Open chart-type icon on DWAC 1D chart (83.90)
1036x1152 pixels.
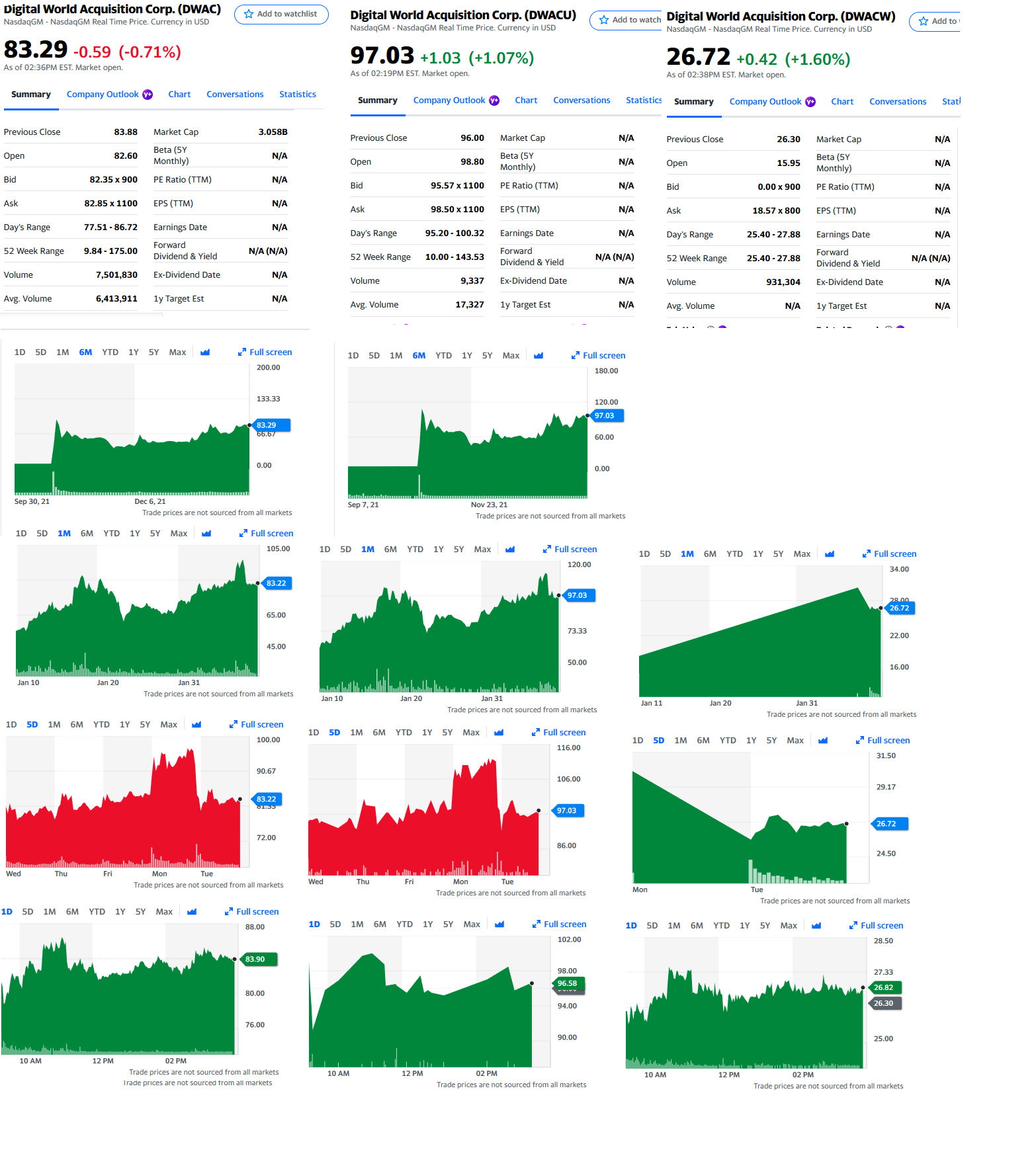(192, 912)
